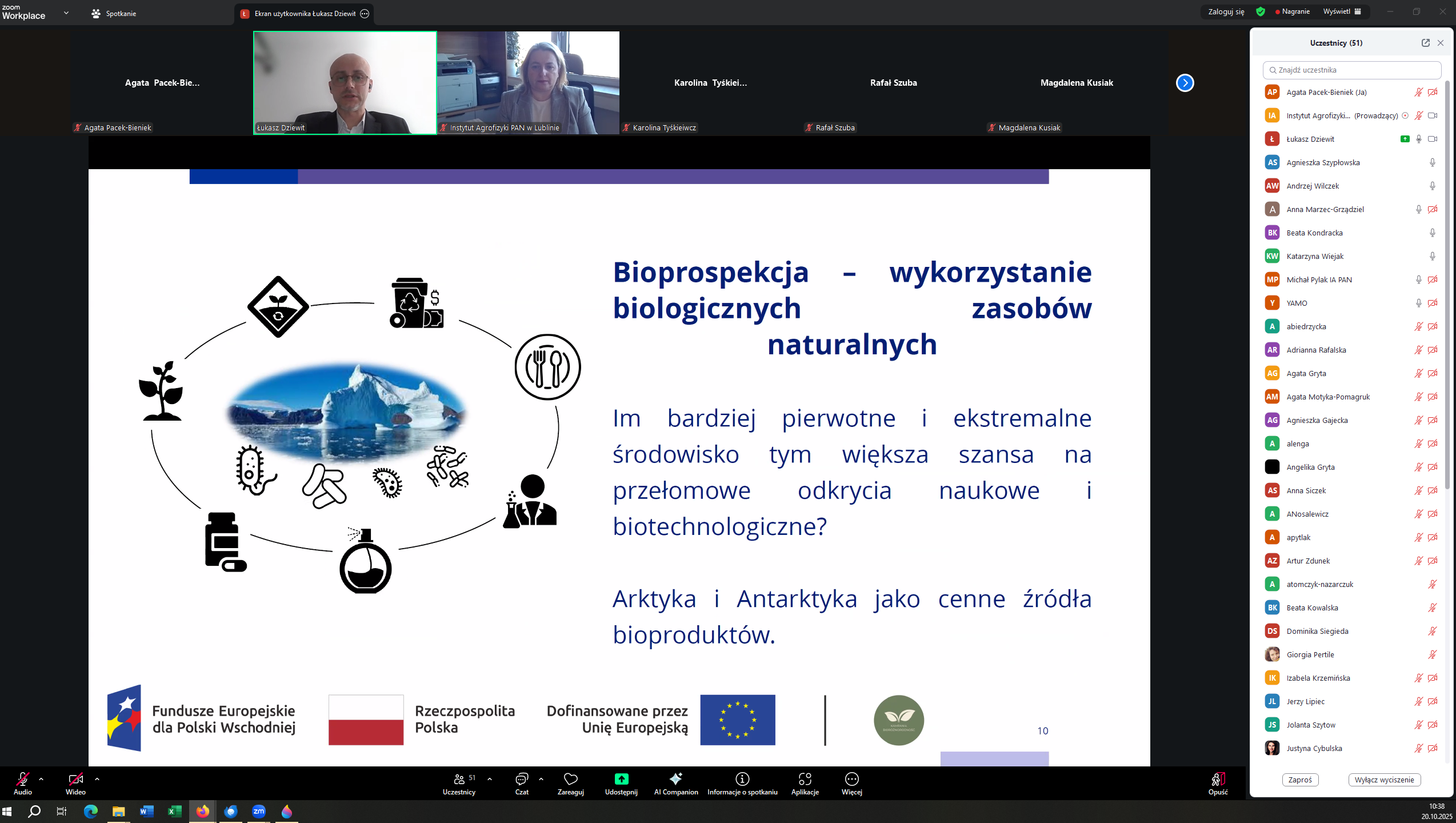Toggle the Uczestnicy participants panel
1456x823 pixels.
click(x=459, y=780)
